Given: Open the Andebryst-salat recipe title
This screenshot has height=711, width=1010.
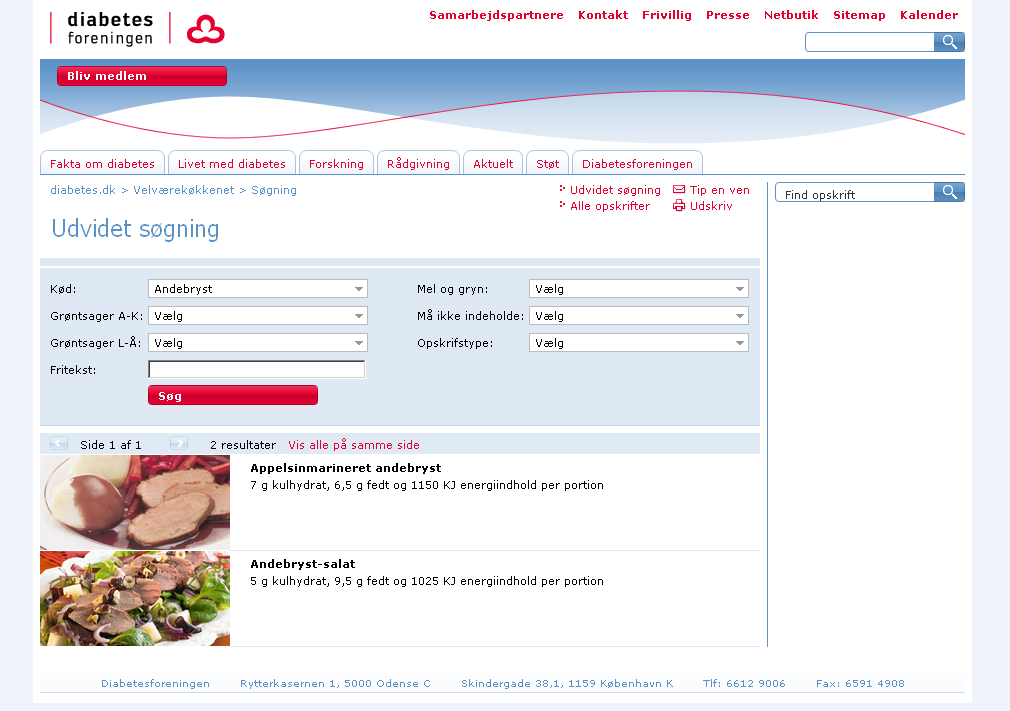Looking at the screenshot, I should [x=303, y=564].
